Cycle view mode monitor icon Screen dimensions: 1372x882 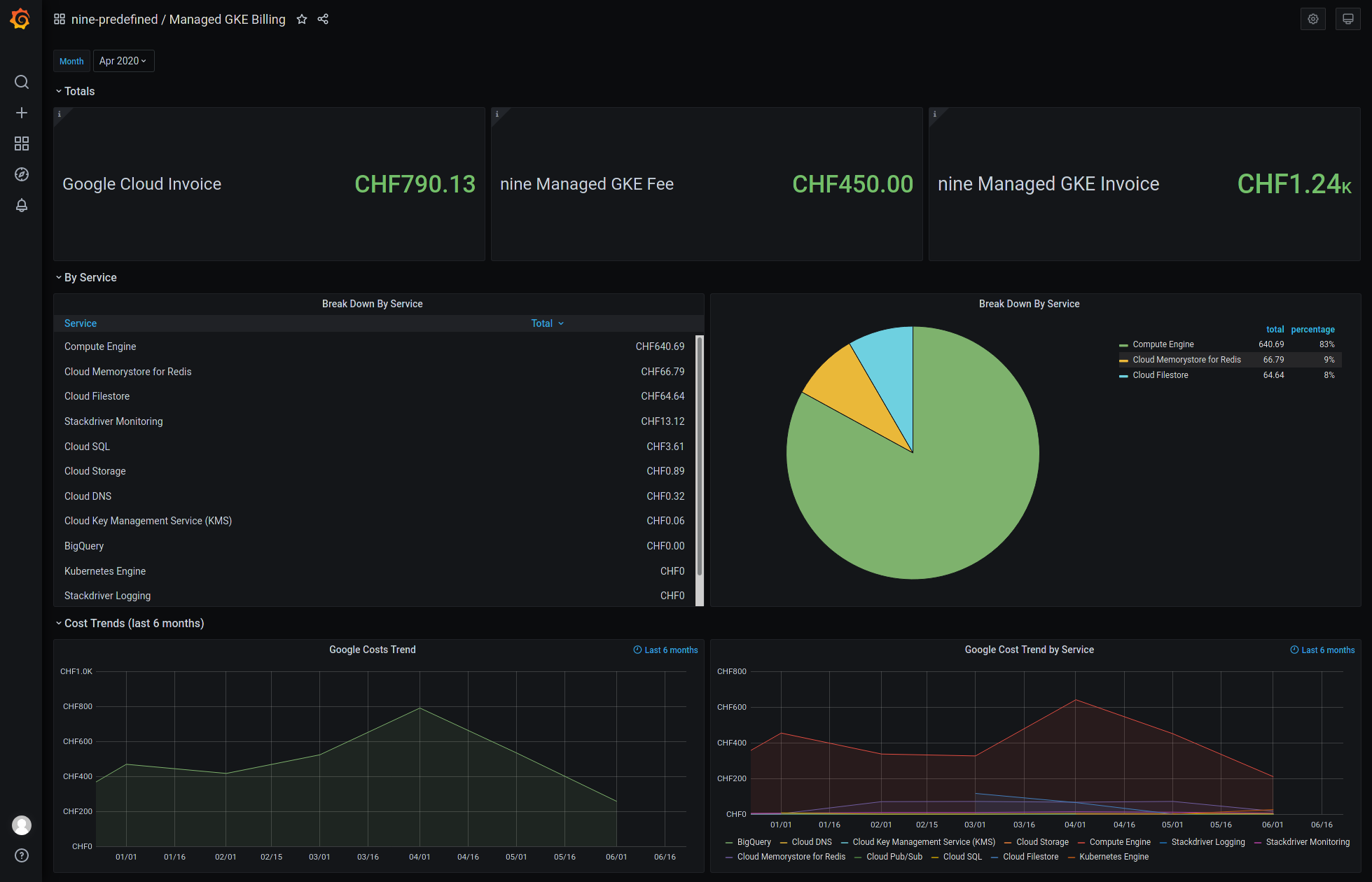pyautogui.click(x=1347, y=19)
